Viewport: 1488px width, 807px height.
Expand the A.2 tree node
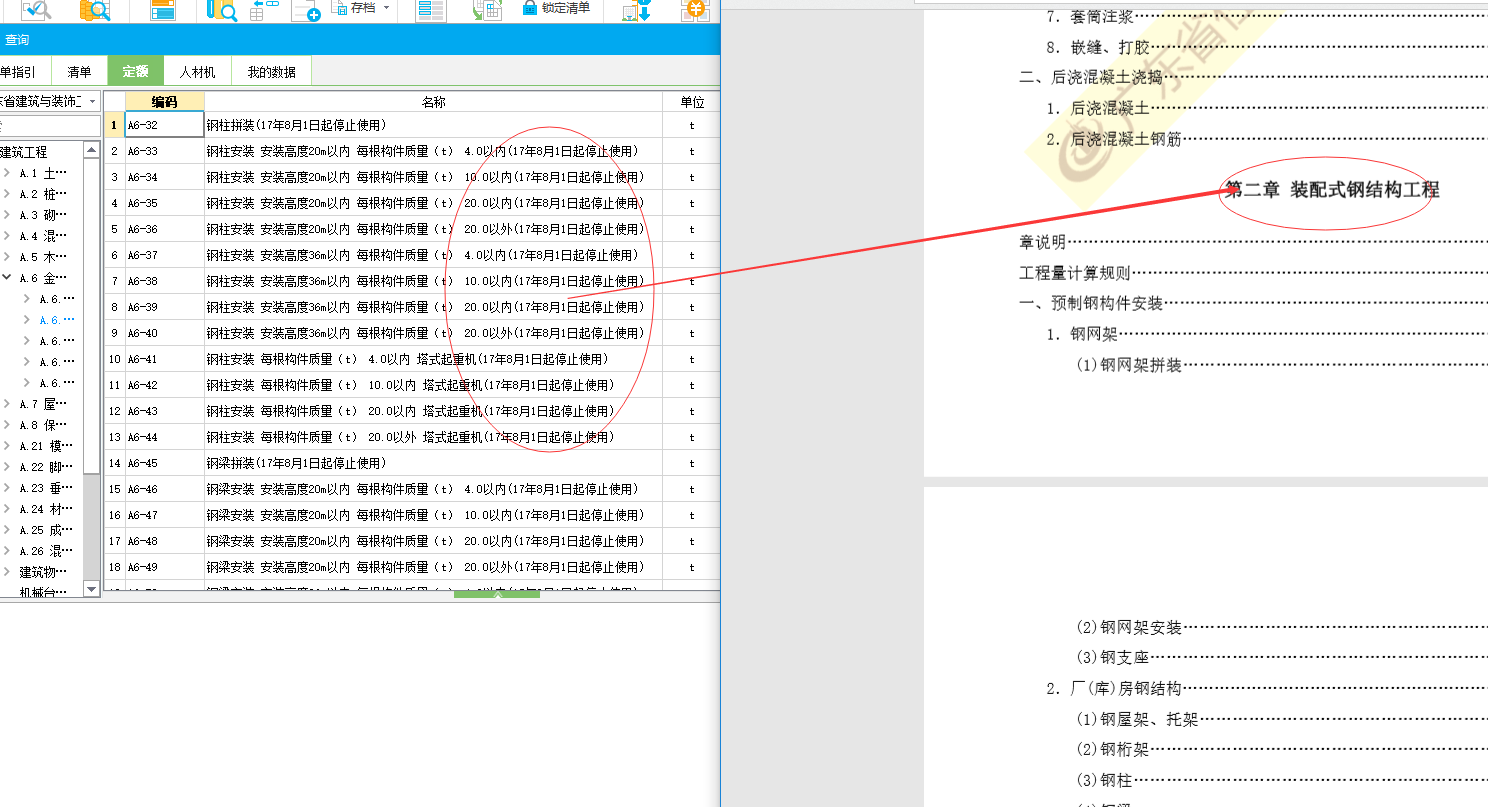pyautogui.click(x=7, y=194)
